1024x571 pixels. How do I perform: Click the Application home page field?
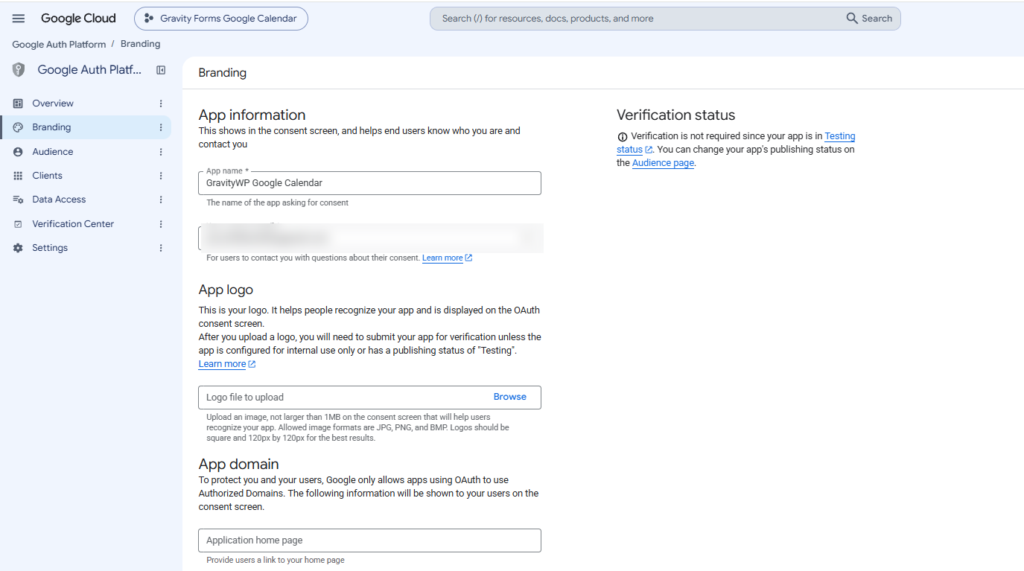pos(370,540)
